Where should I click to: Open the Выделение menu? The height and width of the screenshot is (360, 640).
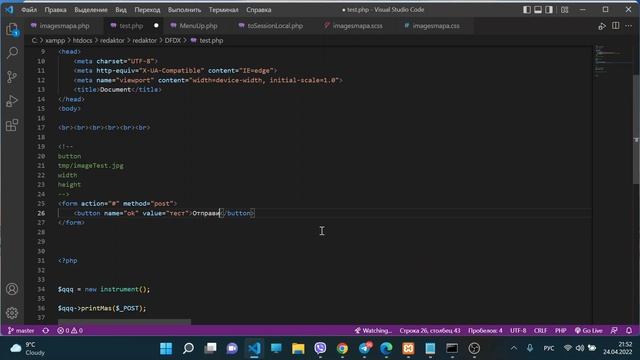[91, 9]
